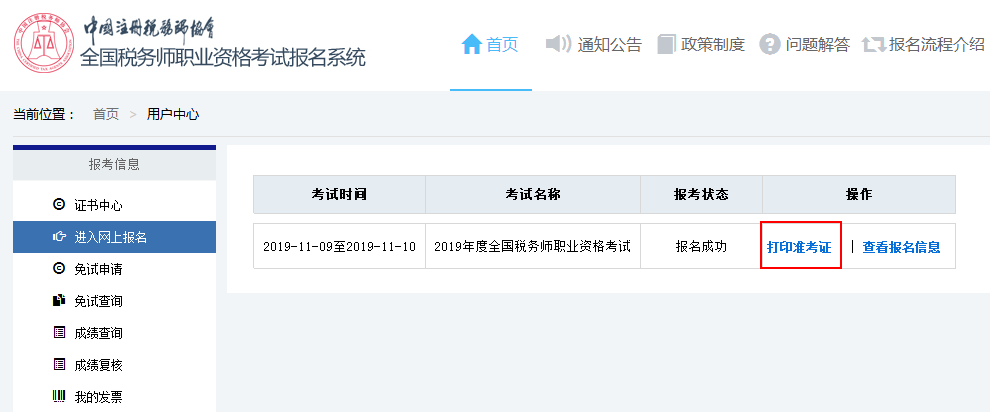The height and width of the screenshot is (412, 990).
Task: Select 成绩复核 in the sidebar
Action: click(114, 365)
